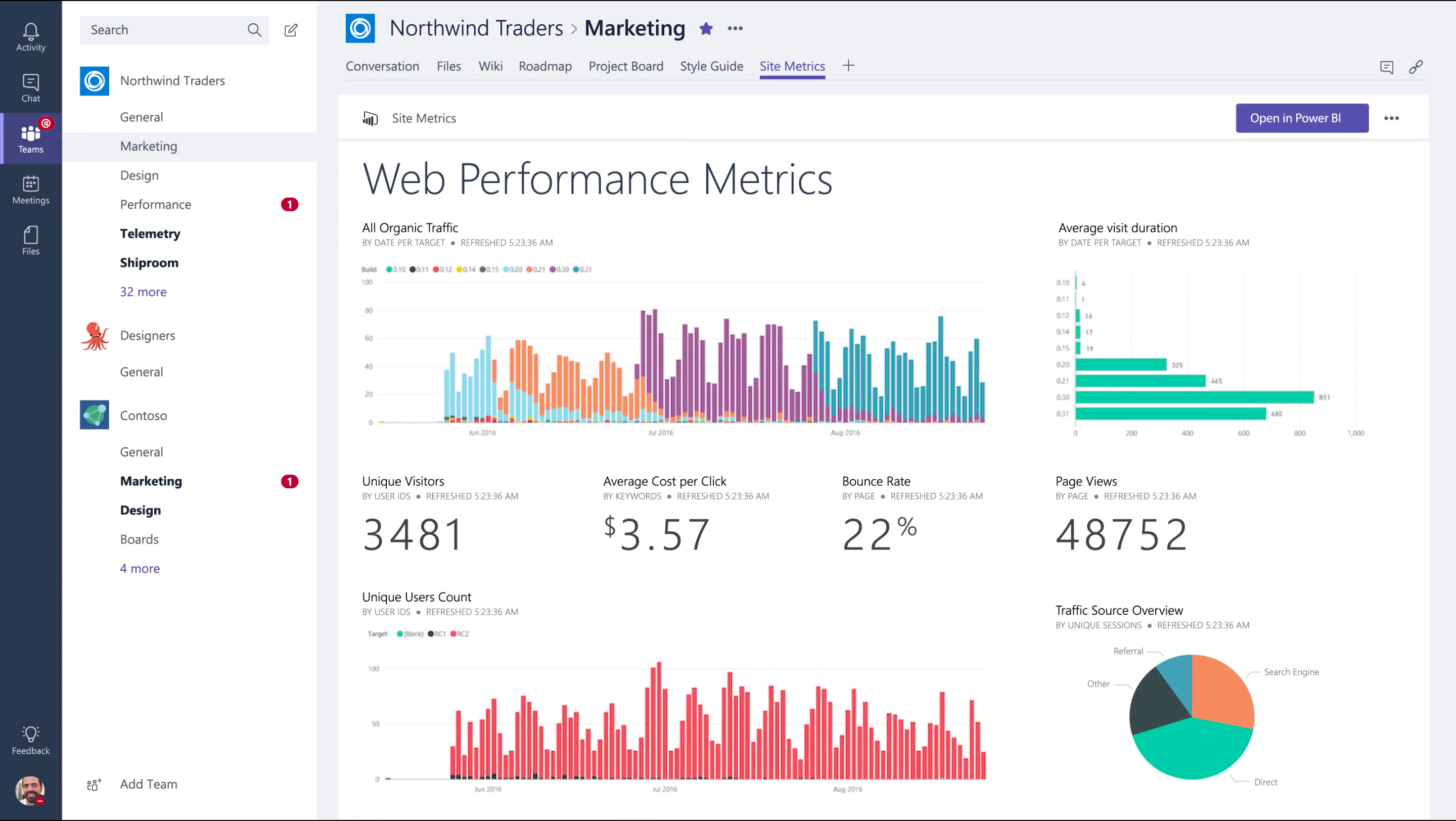Click the 851 bar in visit duration chart
Screen dimensions: 1456x821
point(1194,397)
